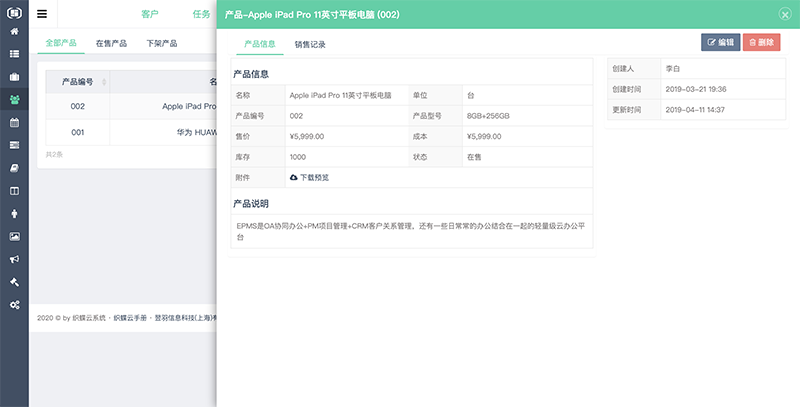Open the gears settings sidebar icon
This screenshot has height=407, width=800.
14,305
